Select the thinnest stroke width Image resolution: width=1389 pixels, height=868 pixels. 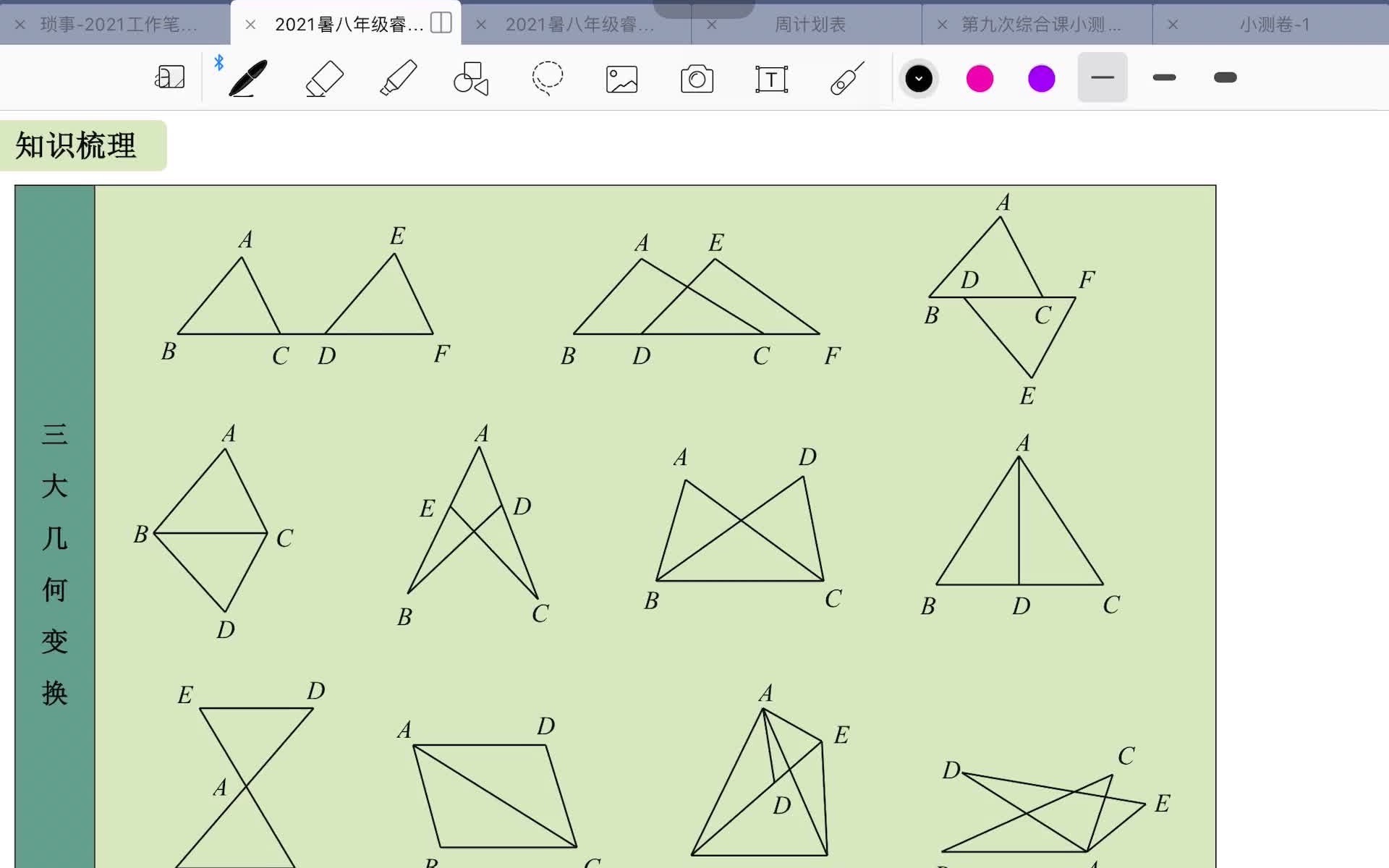1102,77
